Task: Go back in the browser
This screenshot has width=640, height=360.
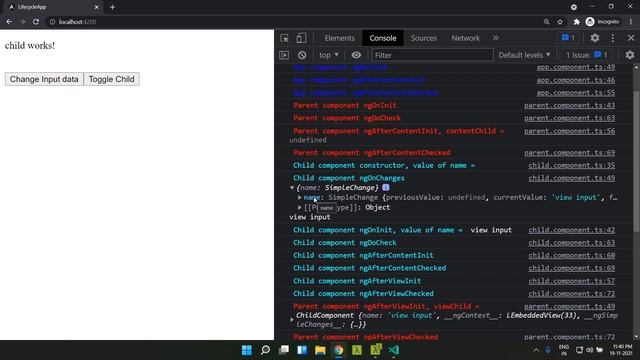Action: click(9, 22)
